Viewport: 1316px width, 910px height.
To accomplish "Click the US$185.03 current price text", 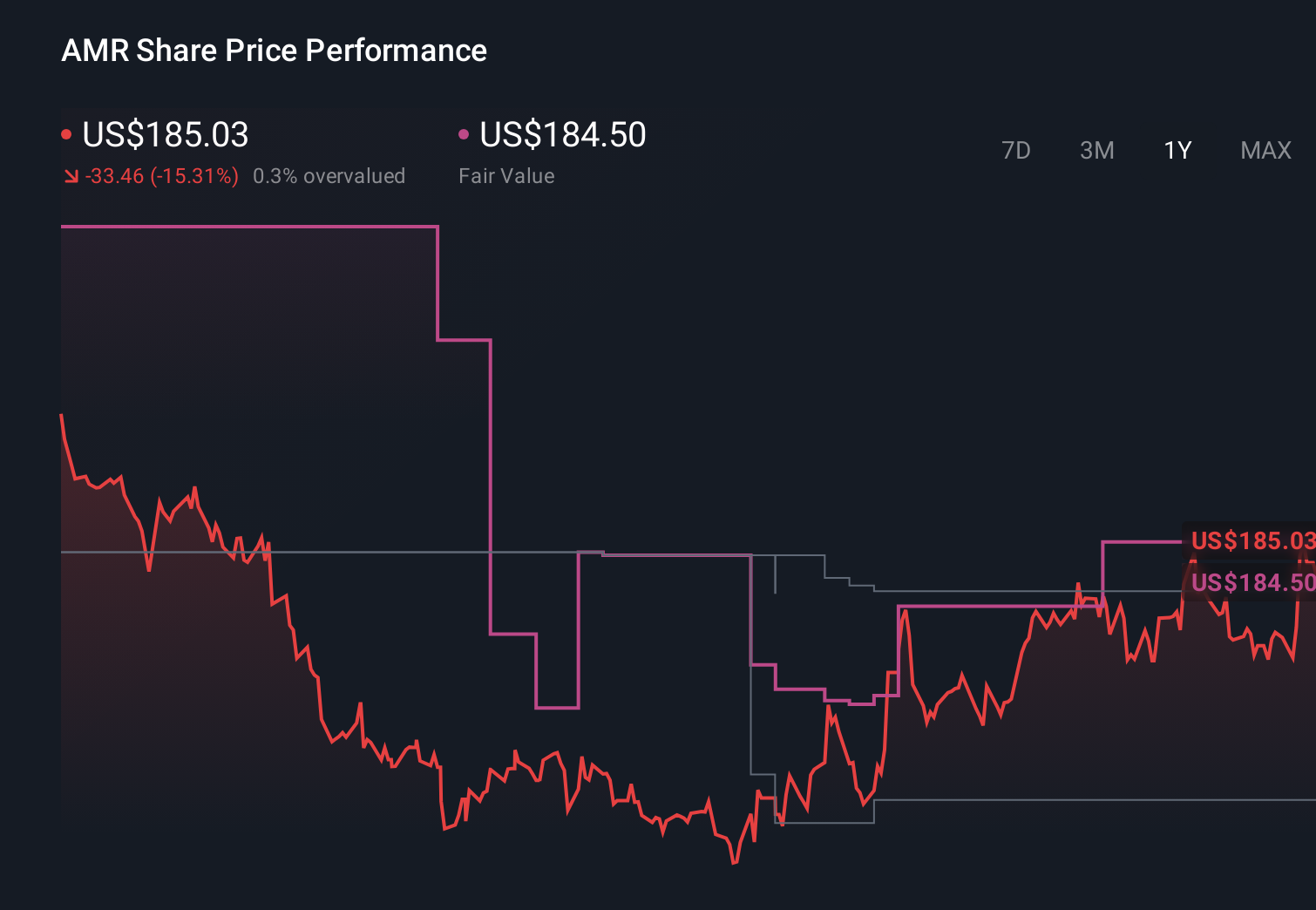I will pos(165,135).
